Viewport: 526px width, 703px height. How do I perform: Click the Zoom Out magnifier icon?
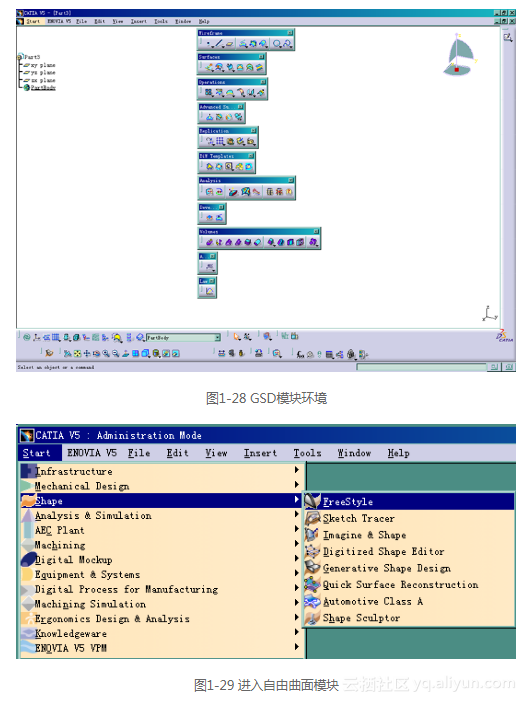pyautogui.click(x=116, y=354)
